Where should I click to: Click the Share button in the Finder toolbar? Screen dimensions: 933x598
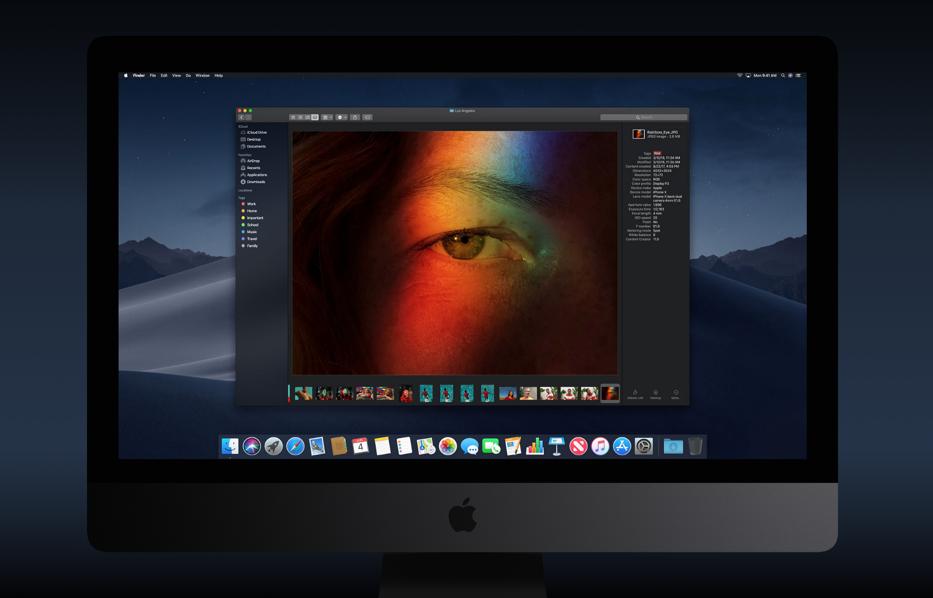tap(355, 117)
